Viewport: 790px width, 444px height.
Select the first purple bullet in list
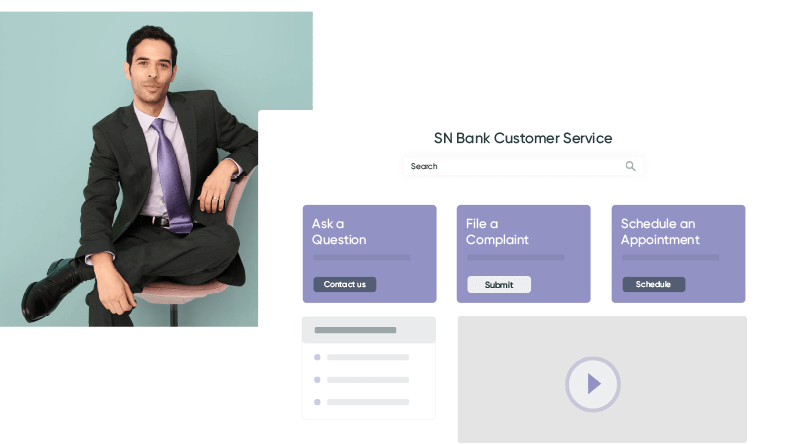(317, 357)
